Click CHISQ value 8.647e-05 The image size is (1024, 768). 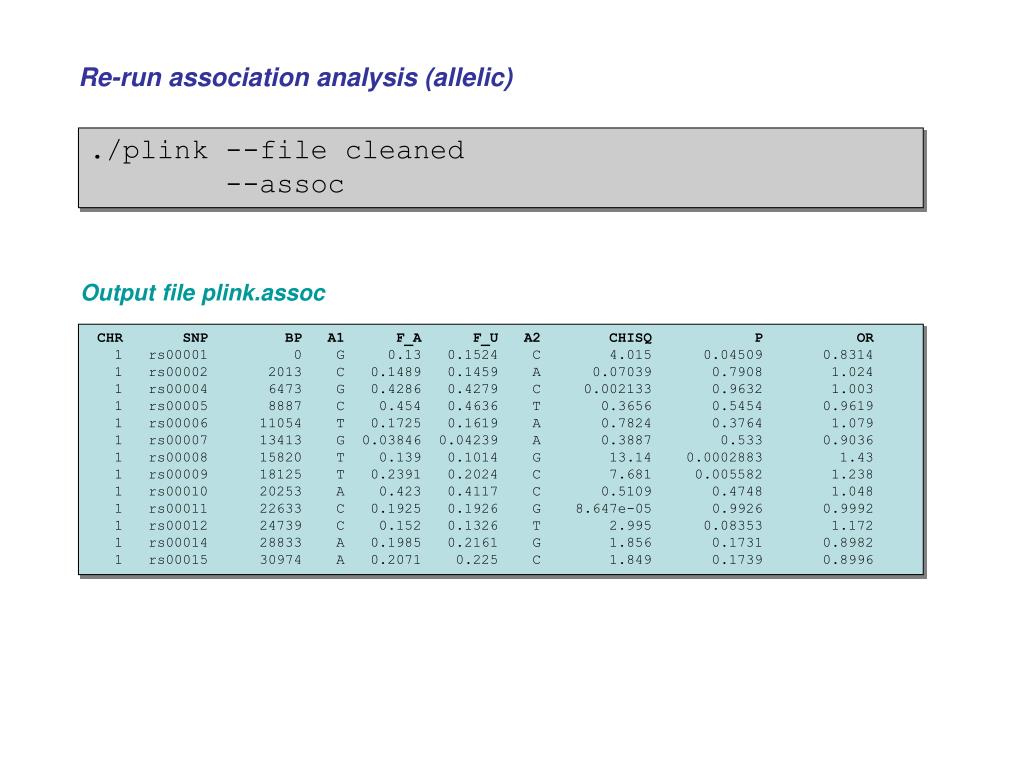613,508
